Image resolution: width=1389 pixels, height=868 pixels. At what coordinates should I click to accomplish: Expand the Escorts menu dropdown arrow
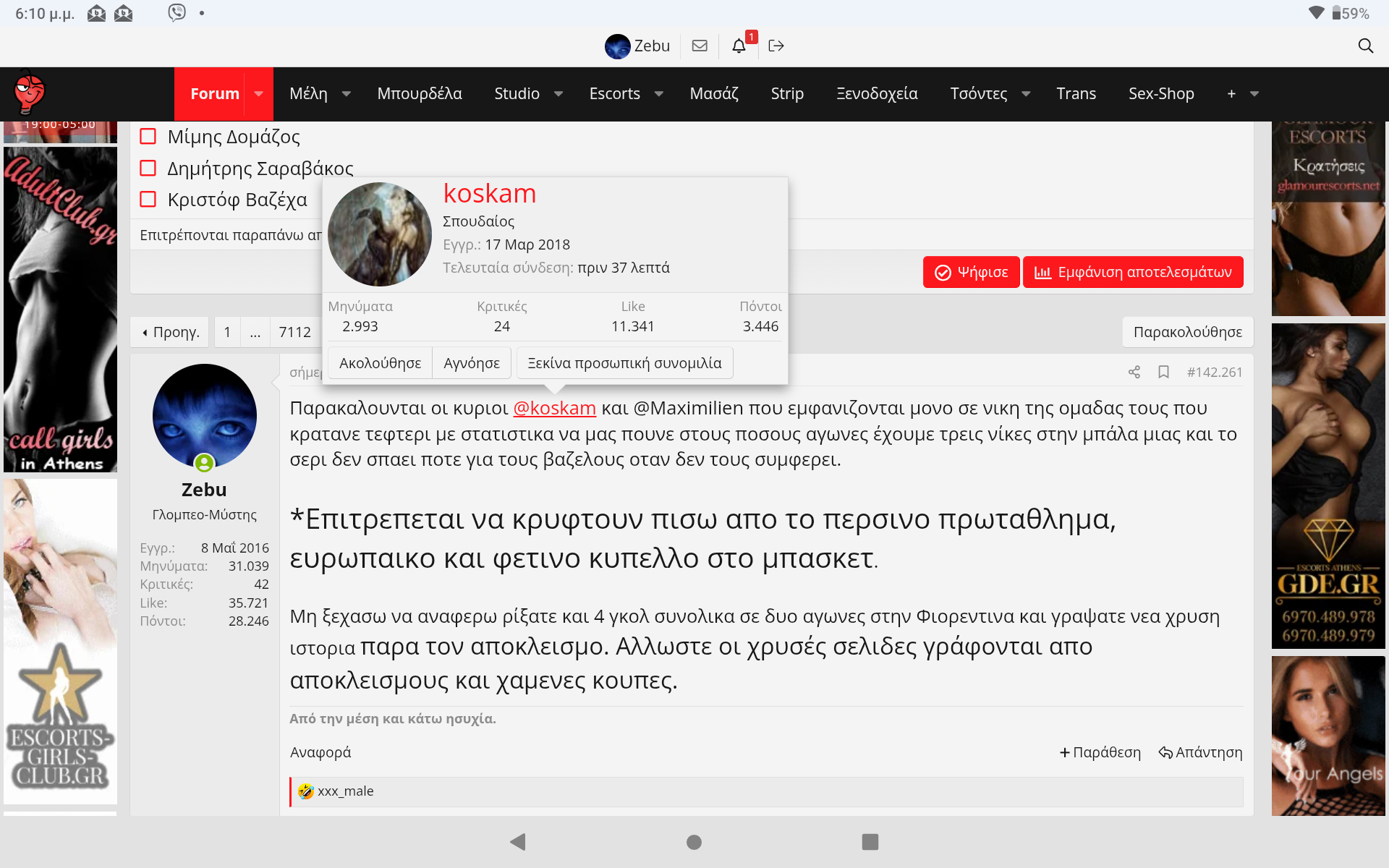coord(659,94)
